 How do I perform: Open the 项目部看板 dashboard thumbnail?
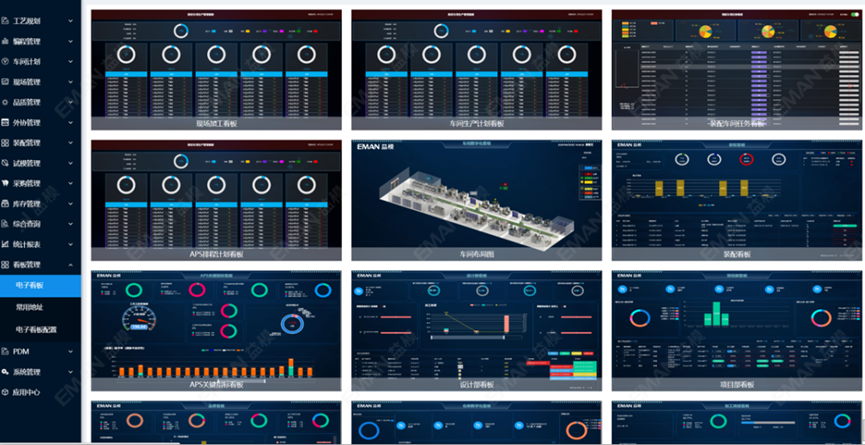[x=737, y=325]
